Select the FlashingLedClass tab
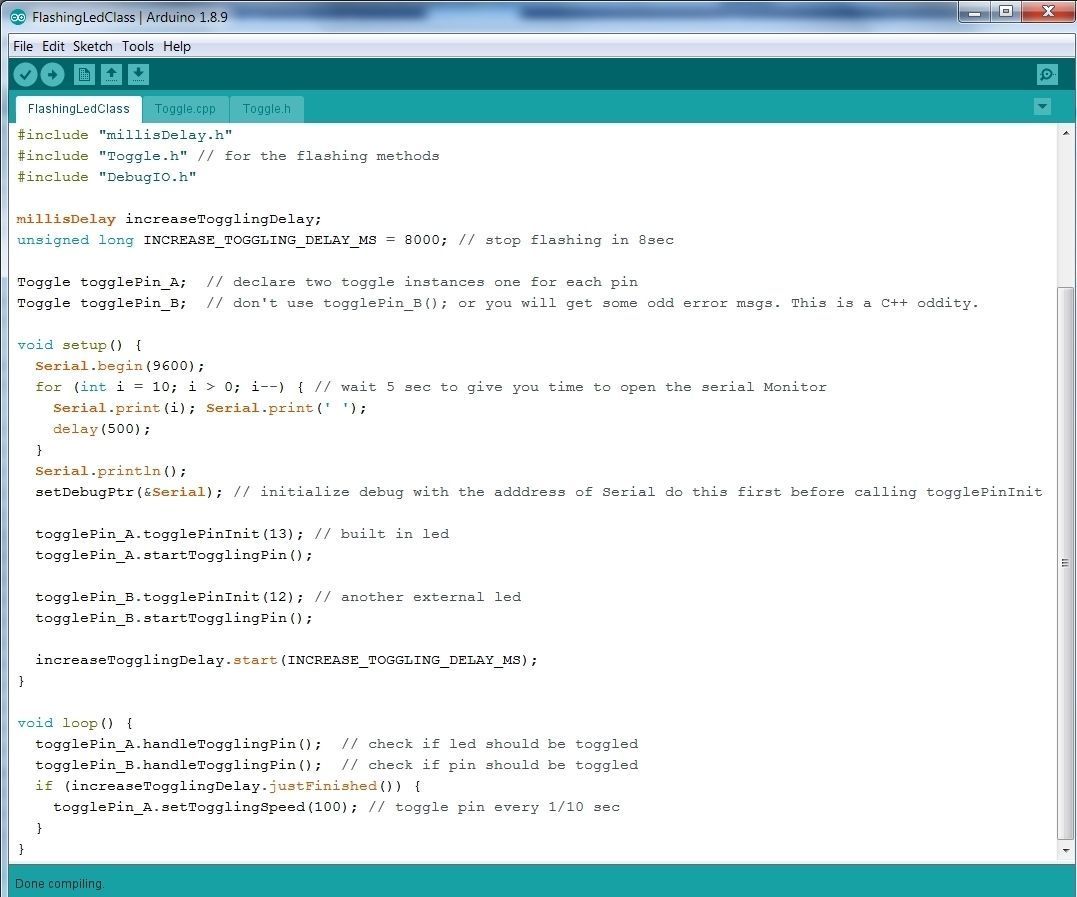This screenshot has height=897, width=1077. [78, 108]
